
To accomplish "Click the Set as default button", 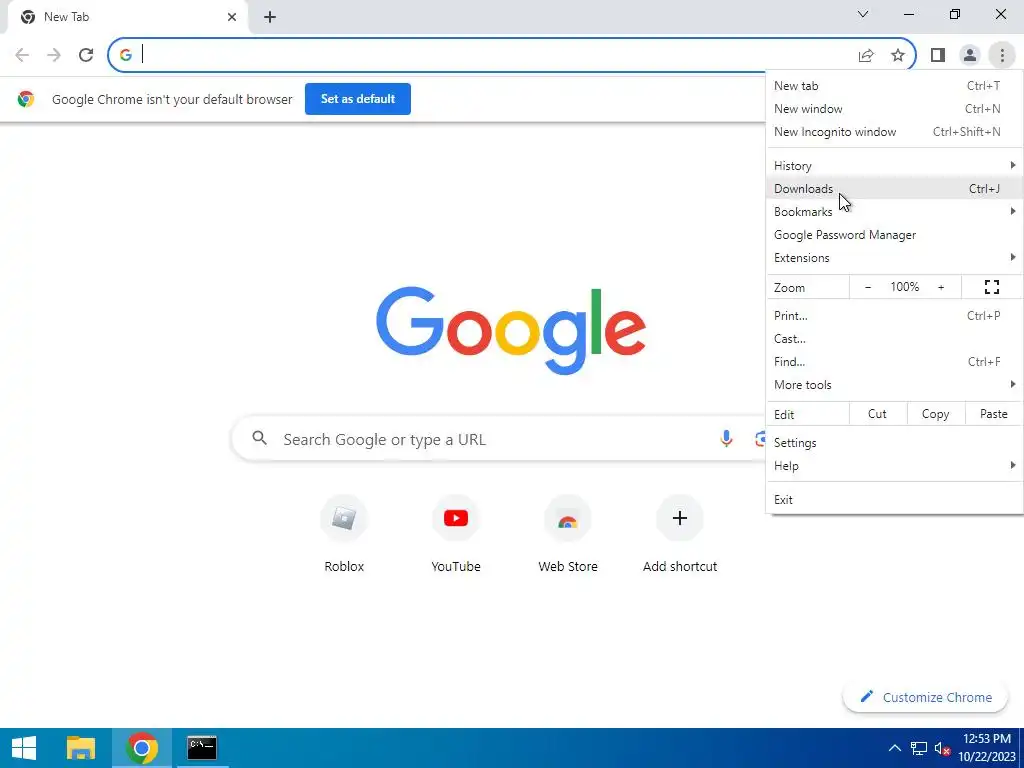I will tap(358, 99).
